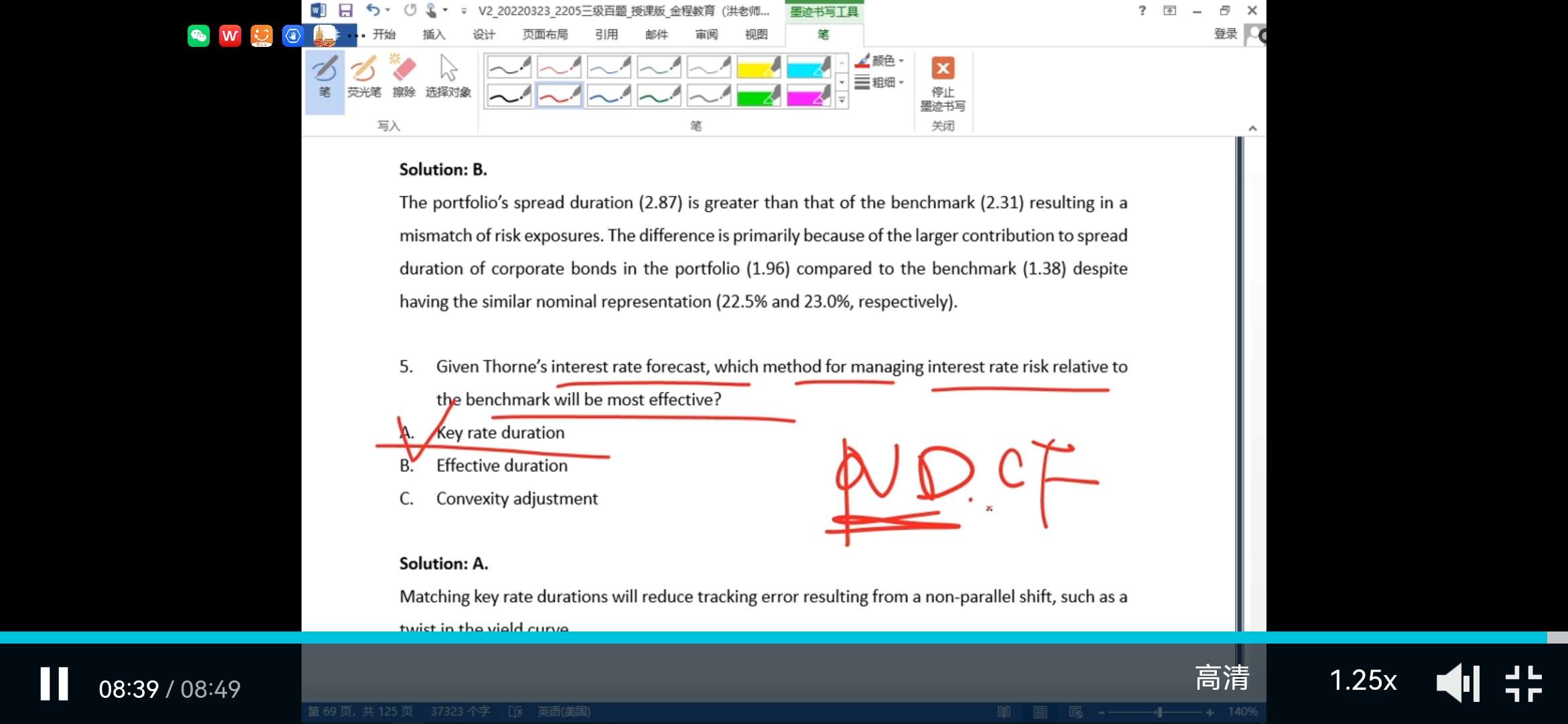The width and height of the screenshot is (1568, 724).
Task: Open Word Help question mark
Action: click(1142, 10)
